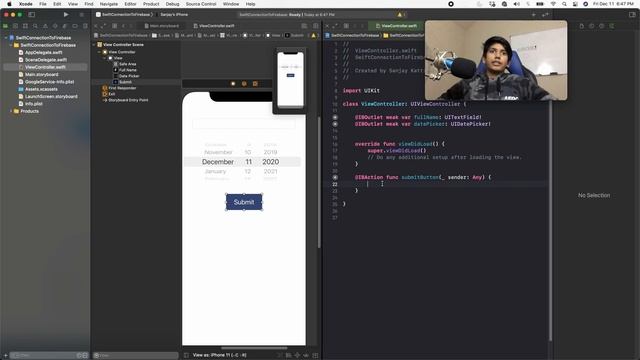Click the add file plus button in navigator footer

5,356
